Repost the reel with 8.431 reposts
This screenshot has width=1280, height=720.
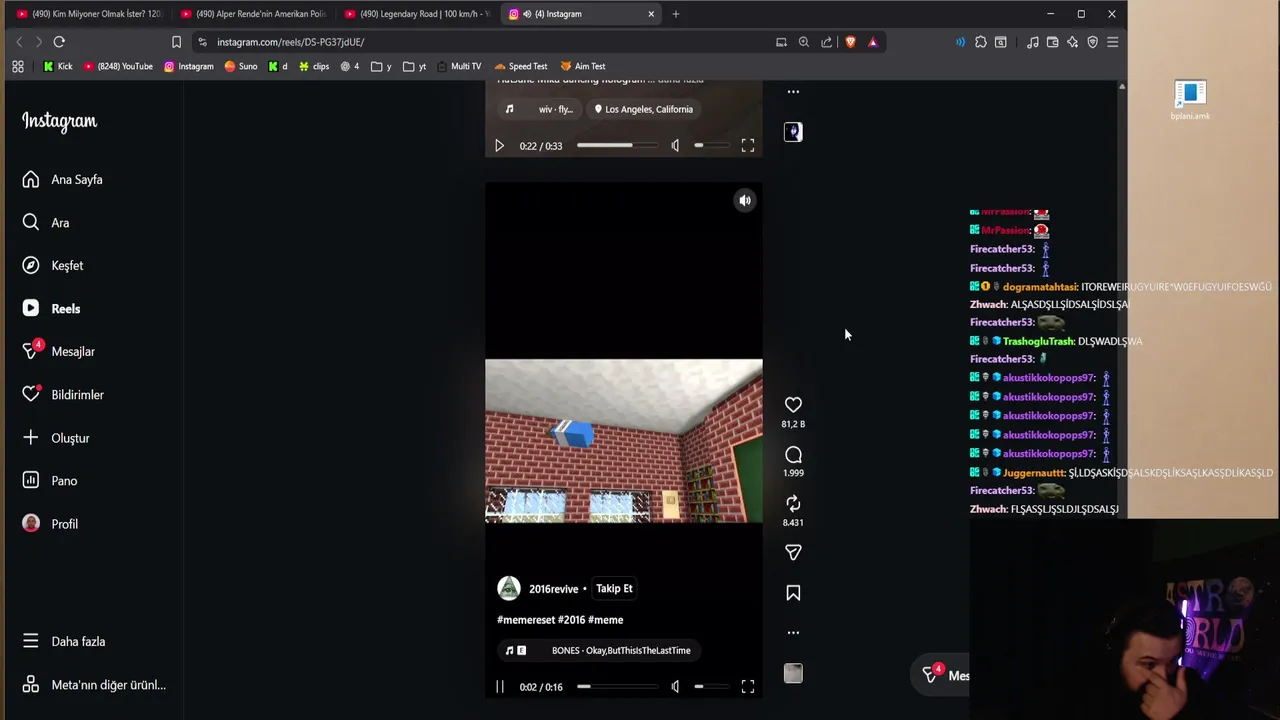[793, 504]
